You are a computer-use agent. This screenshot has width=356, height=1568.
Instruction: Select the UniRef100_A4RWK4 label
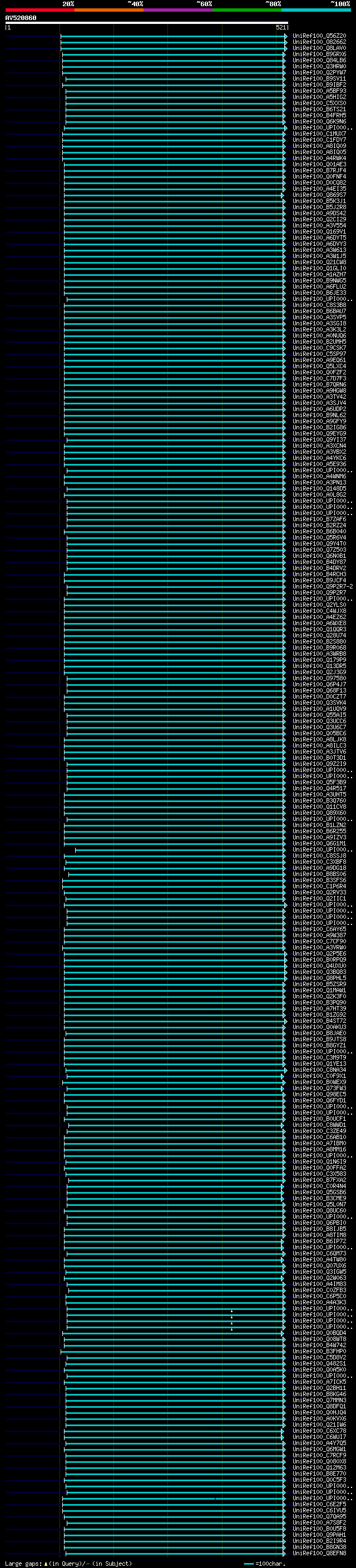(319, 159)
